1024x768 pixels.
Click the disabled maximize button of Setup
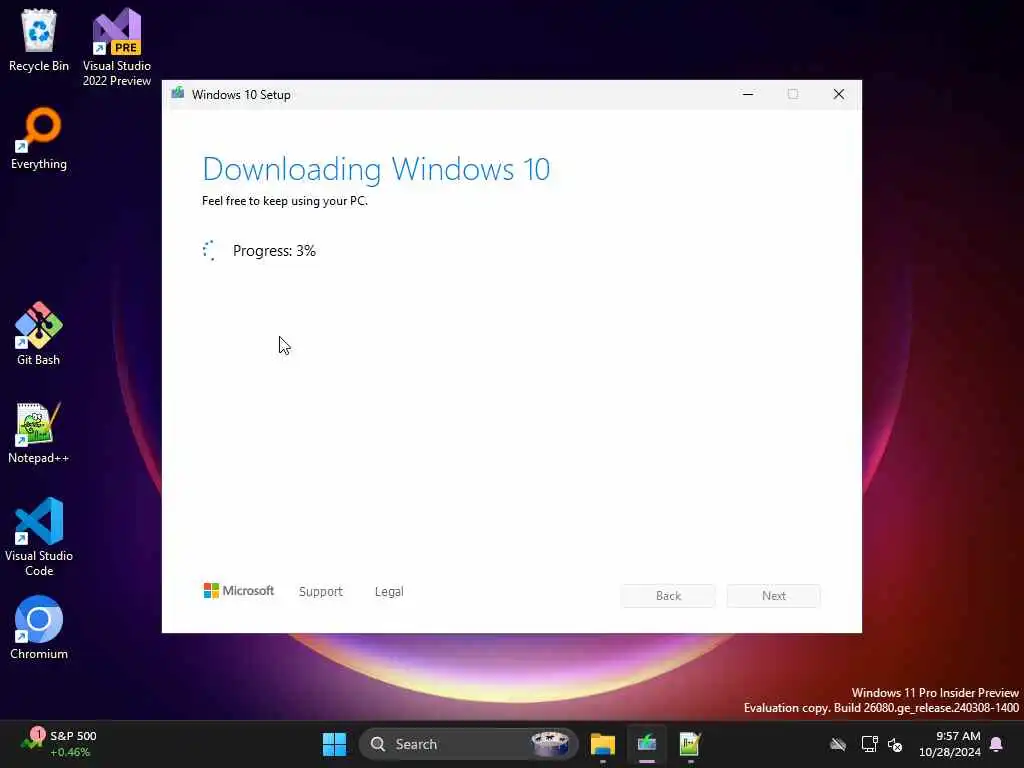(x=793, y=94)
